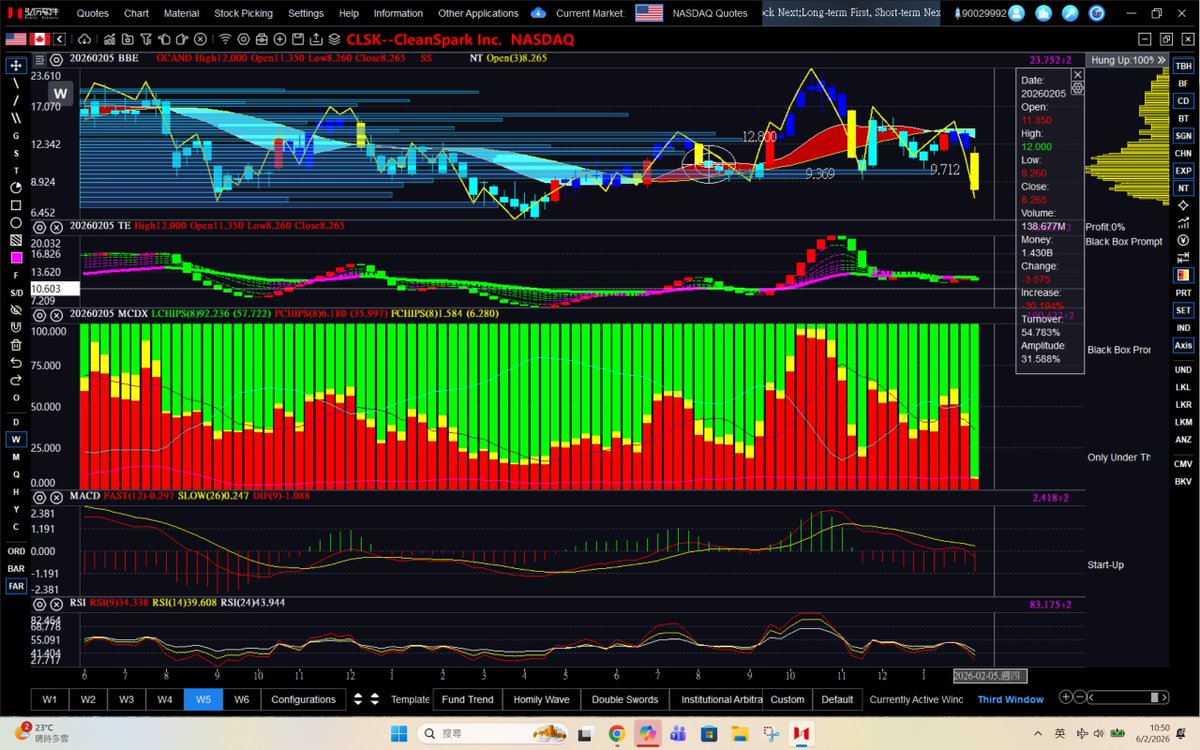Click the Configurations button
This screenshot has height=750, width=1200.
point(303,699)
